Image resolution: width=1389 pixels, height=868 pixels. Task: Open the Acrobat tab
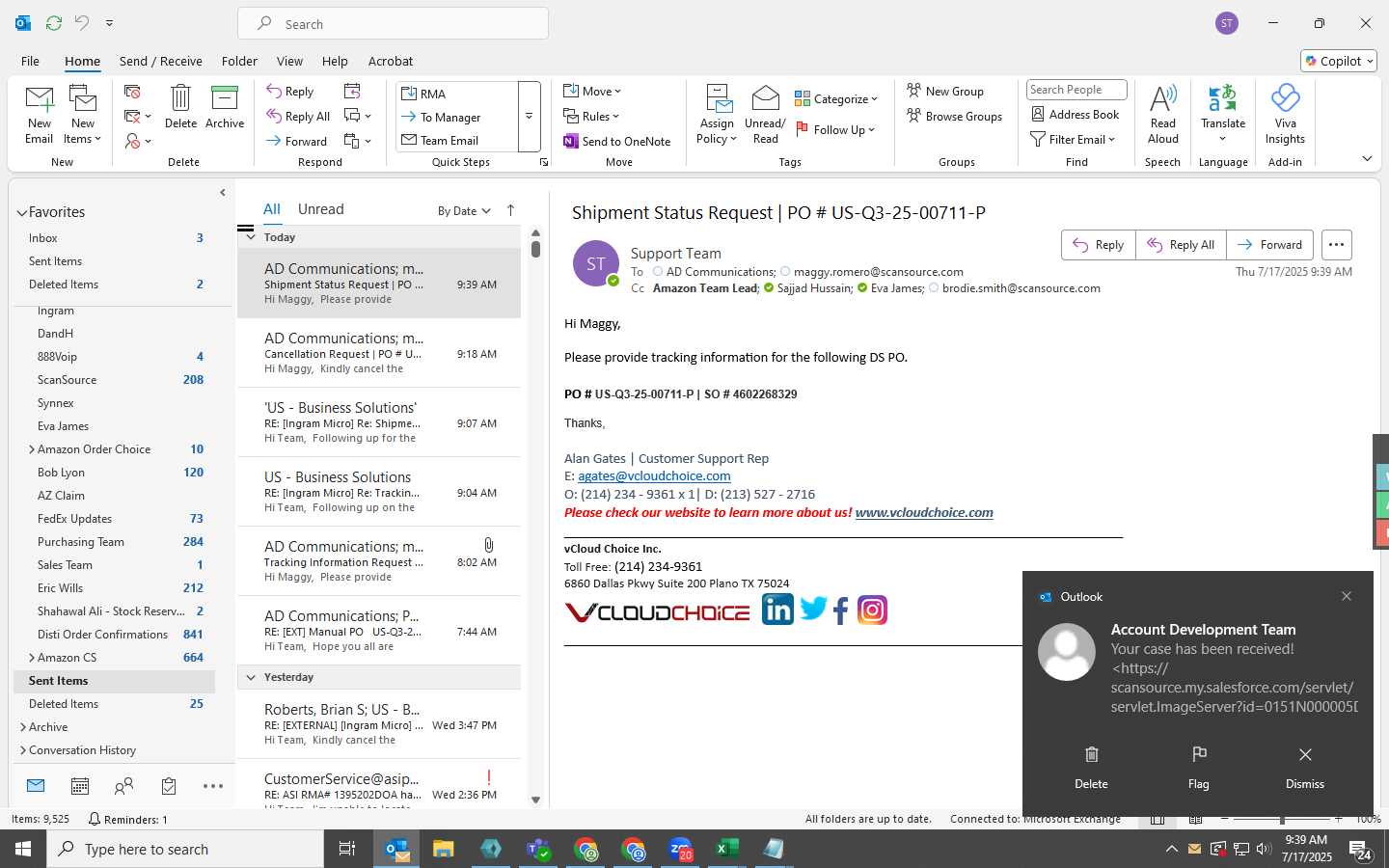[391, 61]
